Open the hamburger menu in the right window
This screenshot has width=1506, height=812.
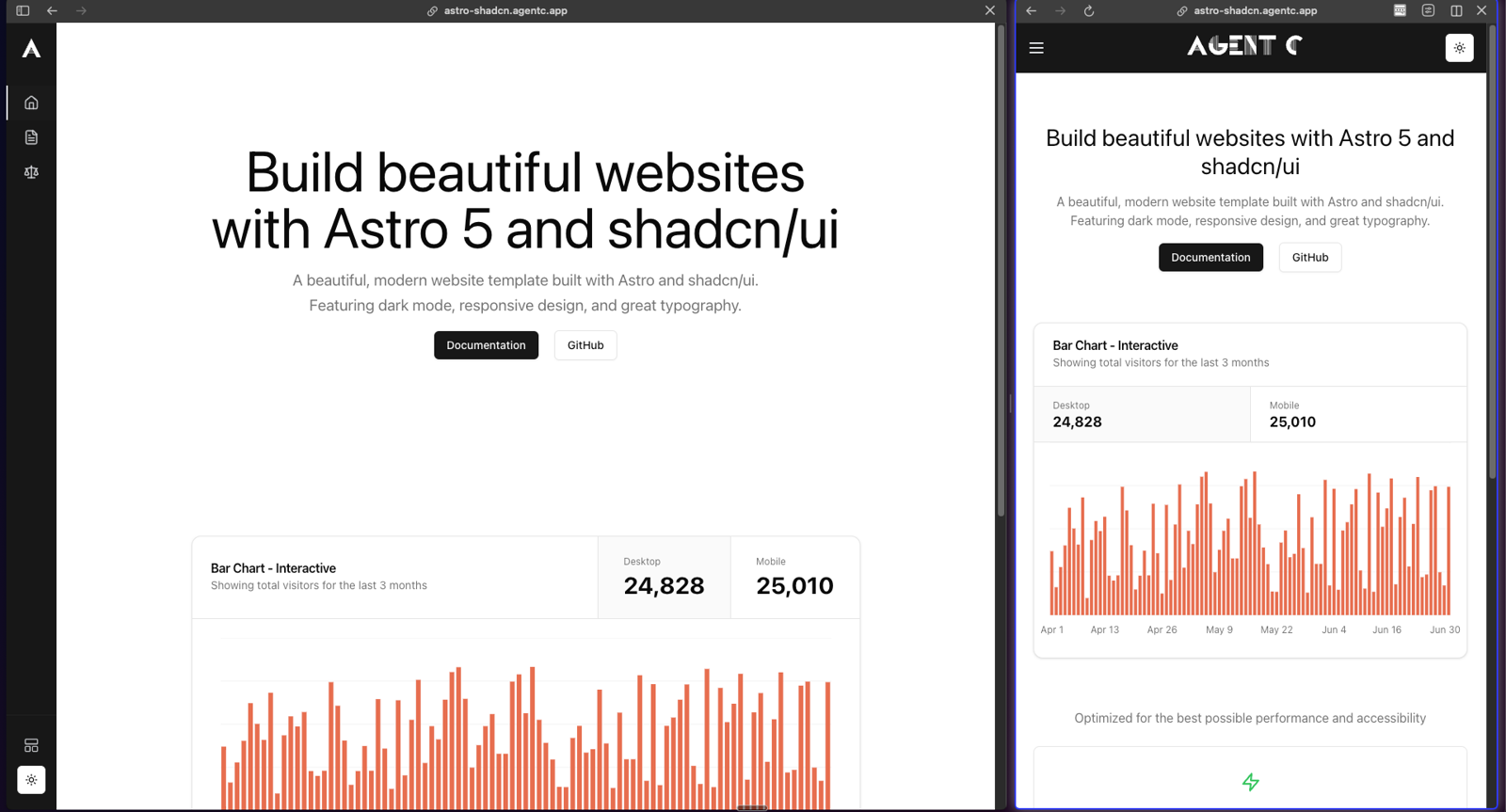[x=1036, y=48]
